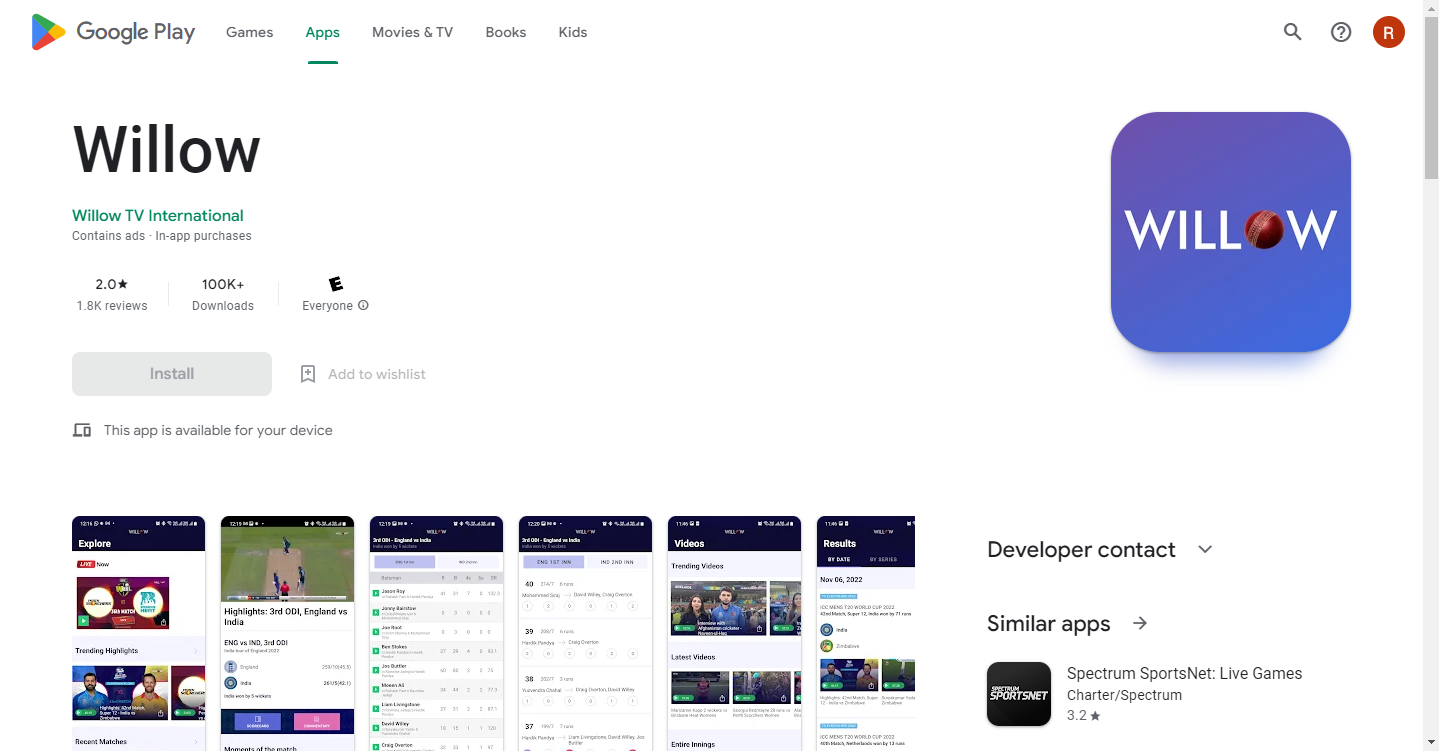The image size is (1439, 751).
Task: Click the Willow app title
Action: tap(167, 150)
